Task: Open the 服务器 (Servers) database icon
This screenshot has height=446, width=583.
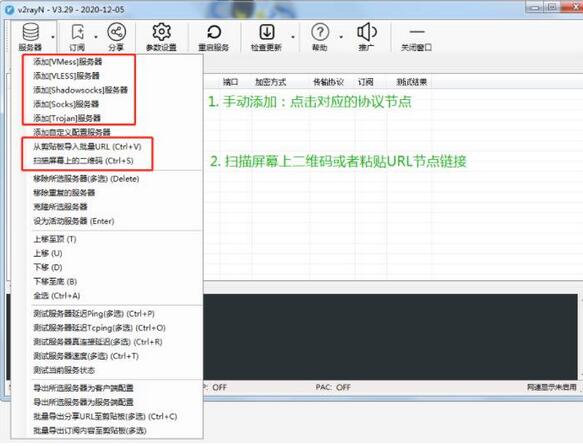Action: (30, 36)
